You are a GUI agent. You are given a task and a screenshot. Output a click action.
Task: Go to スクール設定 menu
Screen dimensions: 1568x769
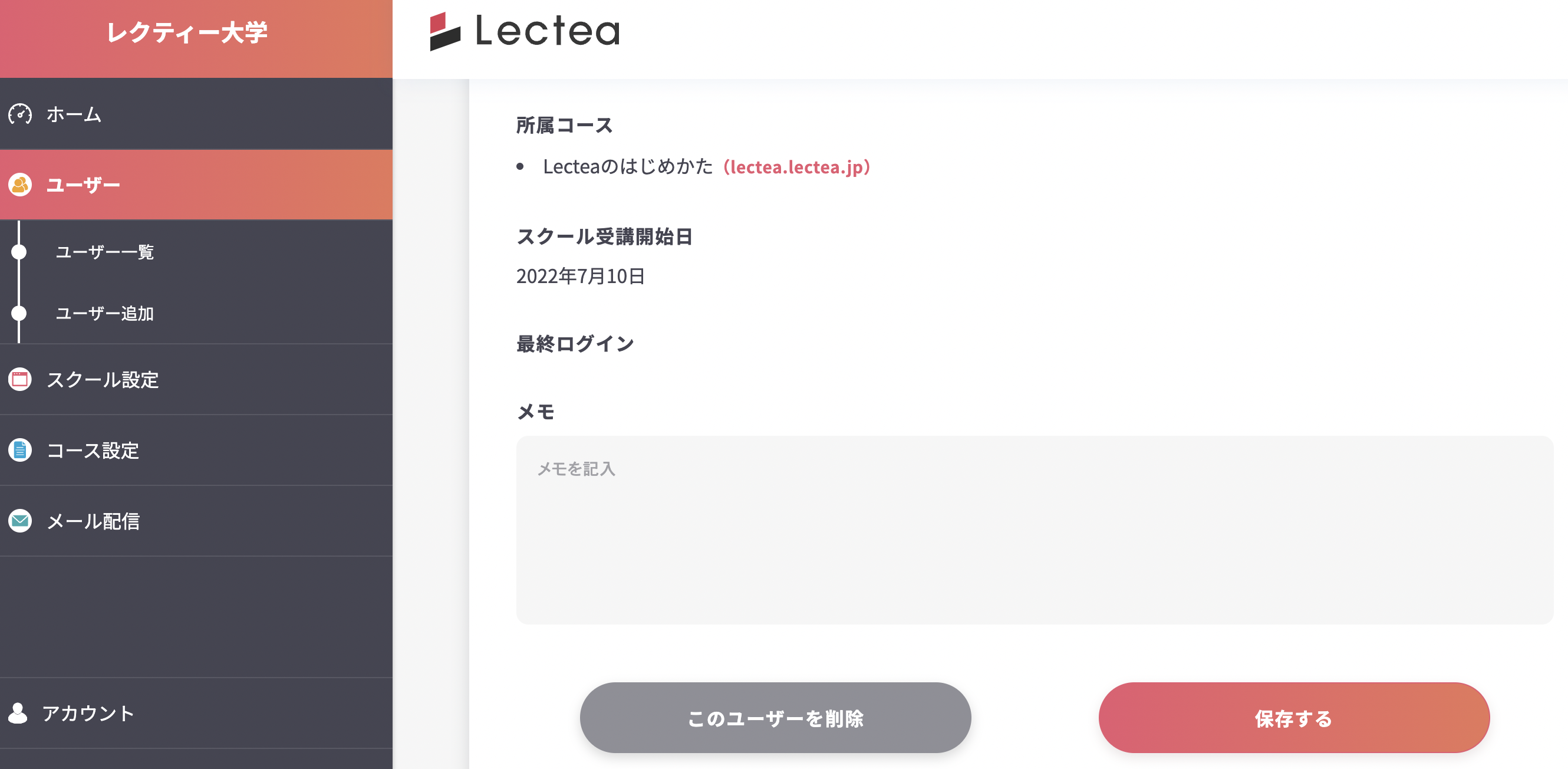click(x=103, y=379)
